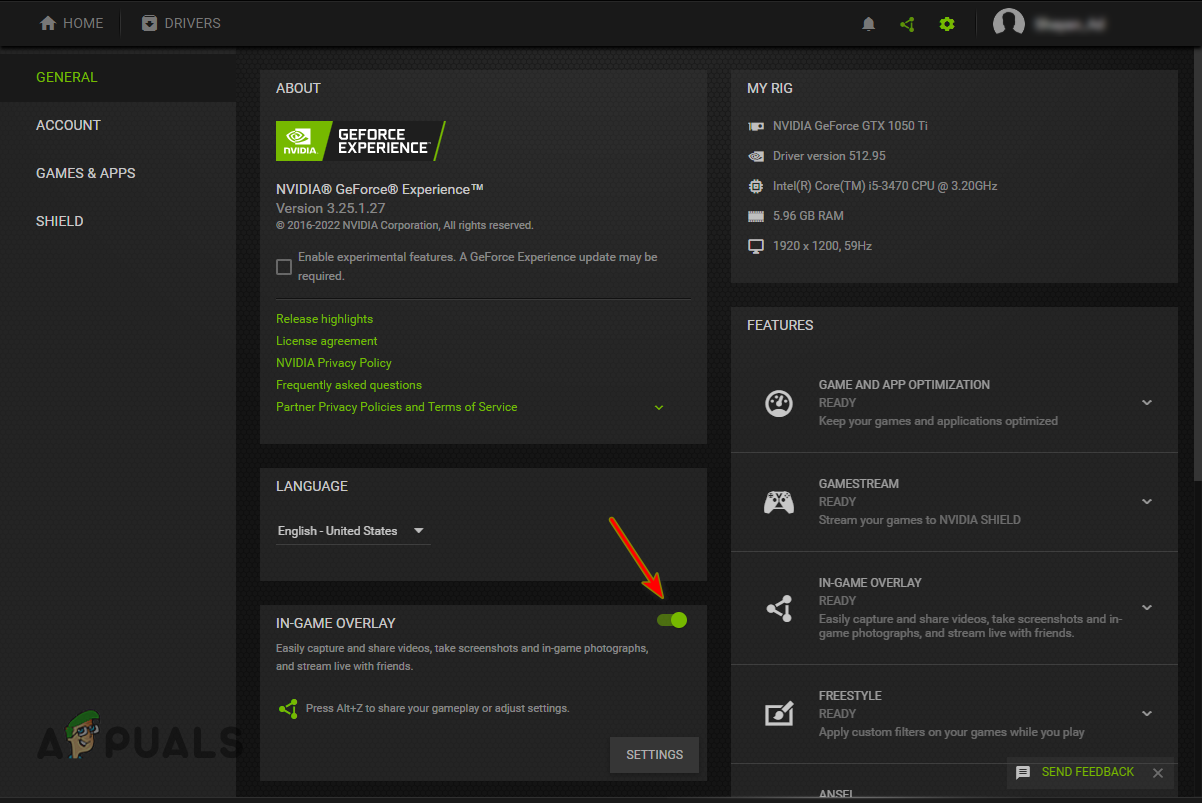The width and height of the screenshot is (1202, 803).
Task: Select GAMES & APPS in the sidebar
Action: coord(85,173)
